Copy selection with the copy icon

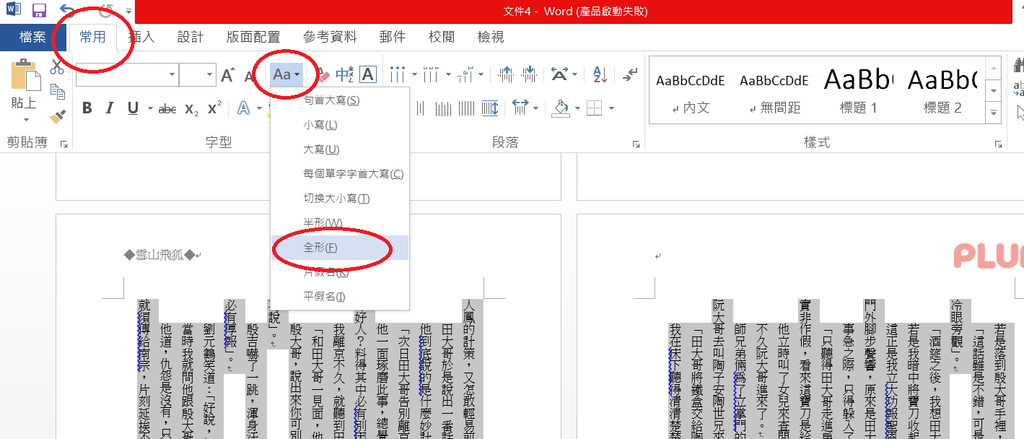tap(57, 91)
